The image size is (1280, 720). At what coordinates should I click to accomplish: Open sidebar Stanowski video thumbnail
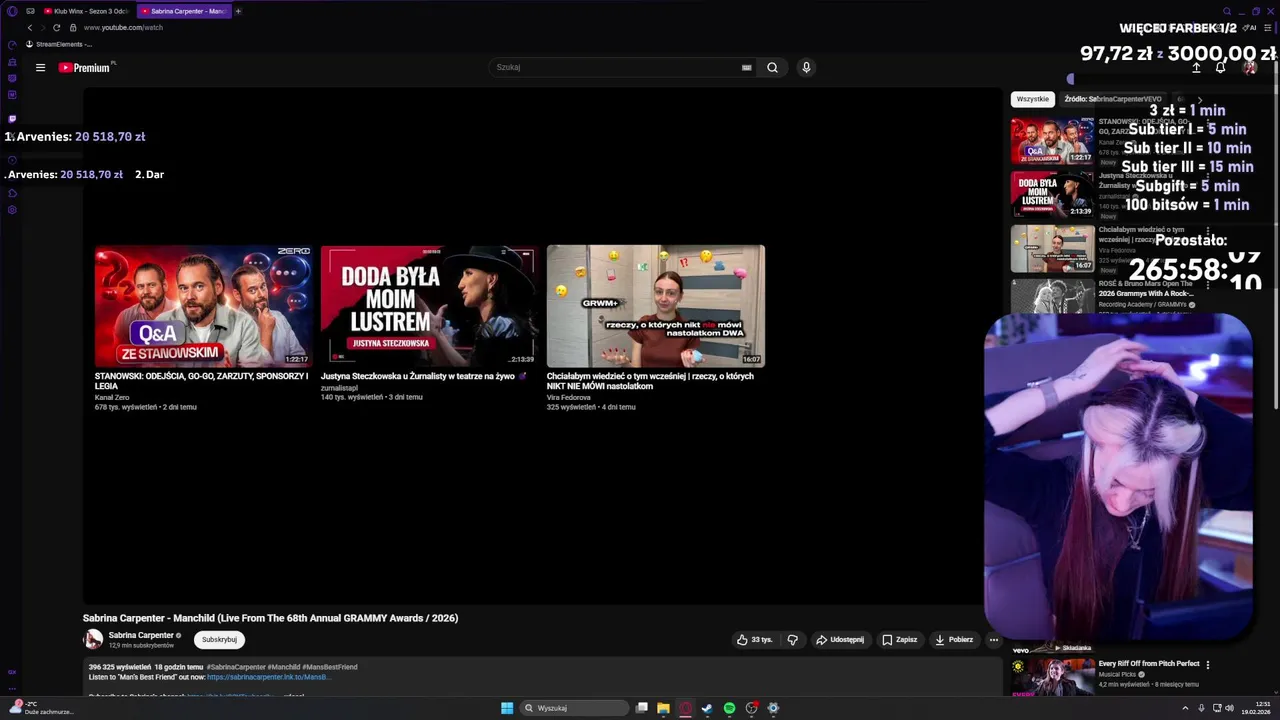1052,140
